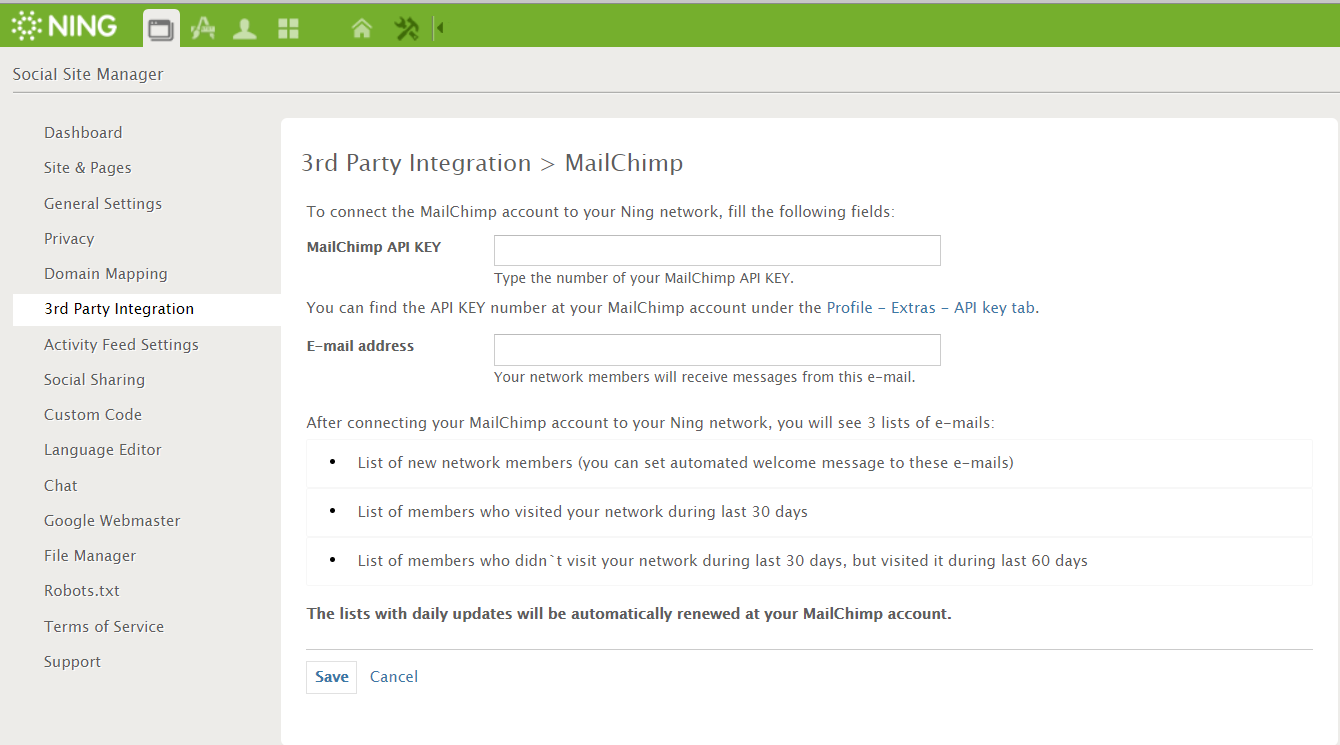Image resolution: width=1340 pixels, height=745 pixels.
Task: Click 'Type the number of your MailChimp' hint
Action: (644, 278)
